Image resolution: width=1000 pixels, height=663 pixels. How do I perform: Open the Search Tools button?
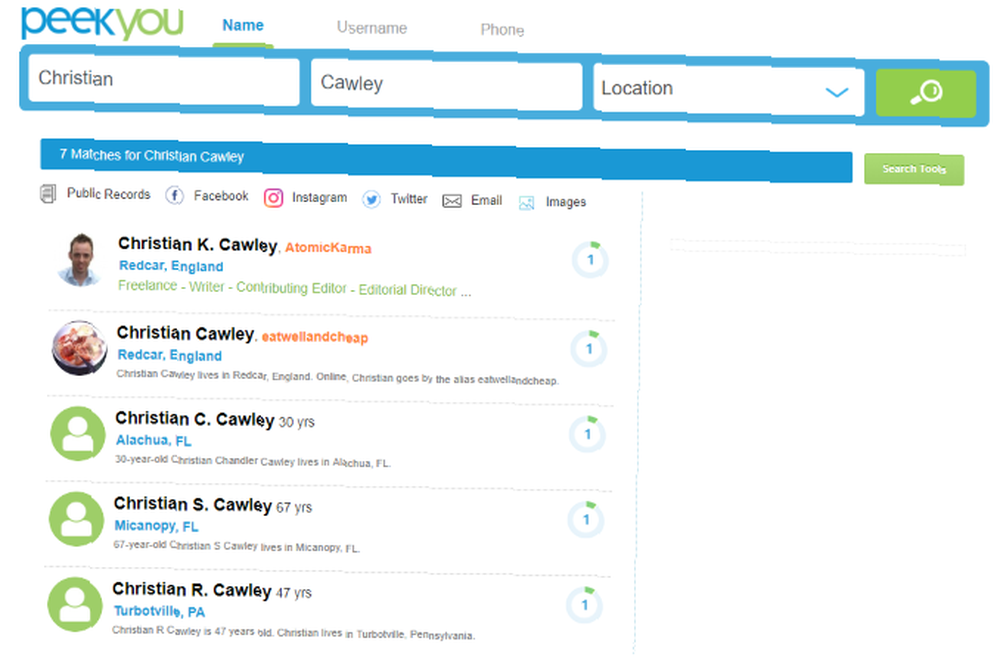coord(914,170)
